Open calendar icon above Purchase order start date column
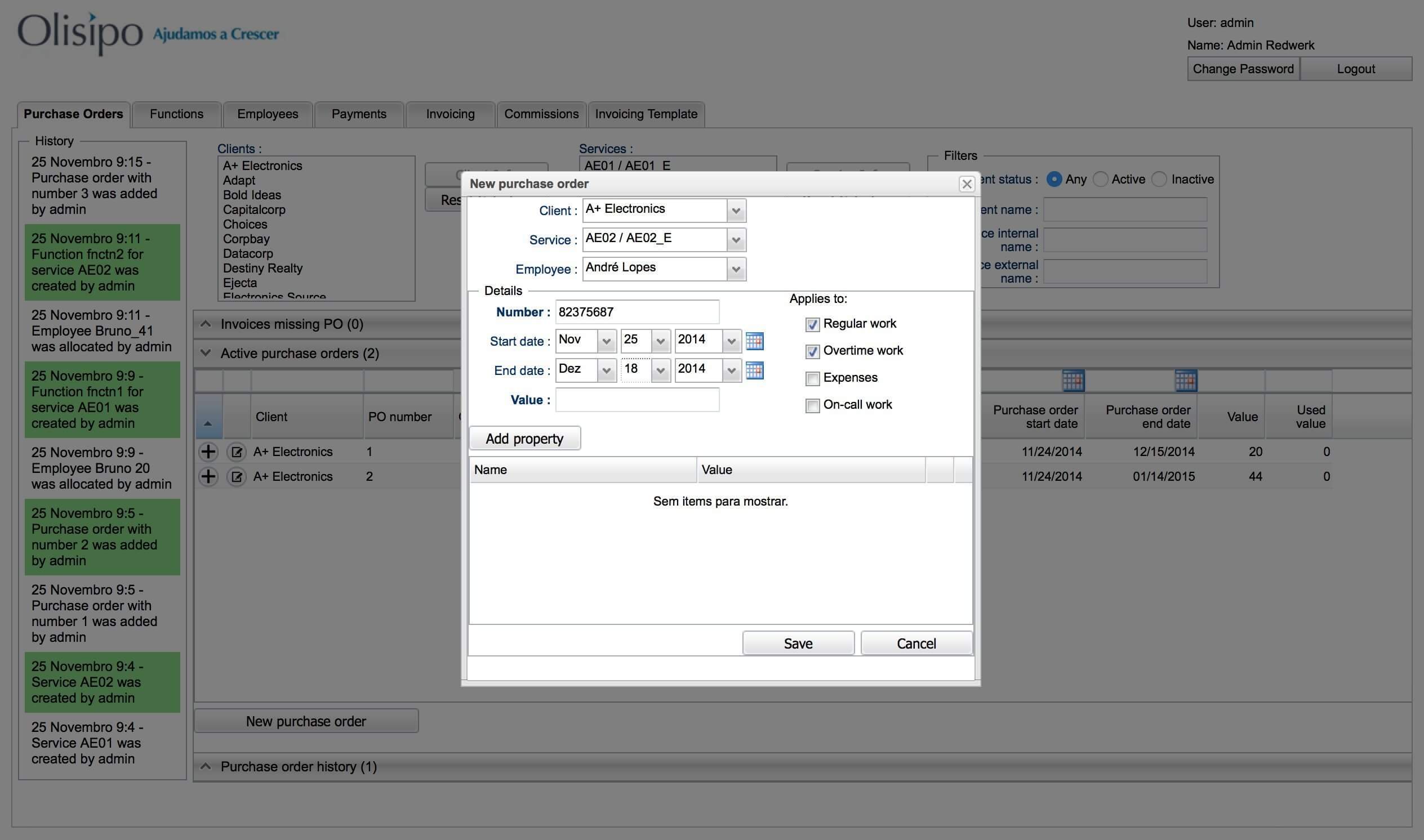 point(1073,381)
